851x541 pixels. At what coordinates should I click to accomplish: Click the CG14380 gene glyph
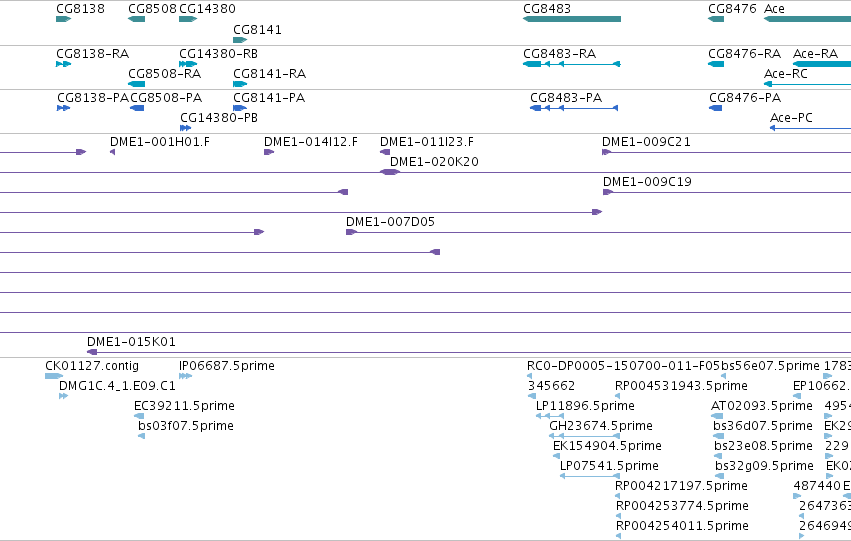[x=188, y=19]
